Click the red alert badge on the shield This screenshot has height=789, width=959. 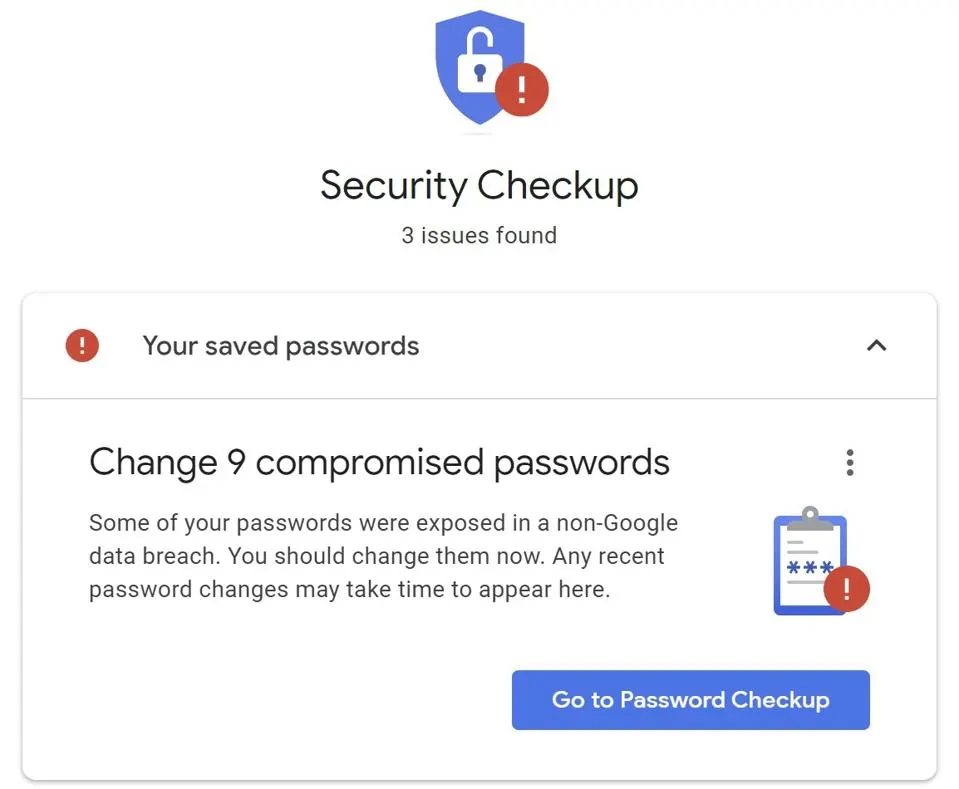(521, 89)
